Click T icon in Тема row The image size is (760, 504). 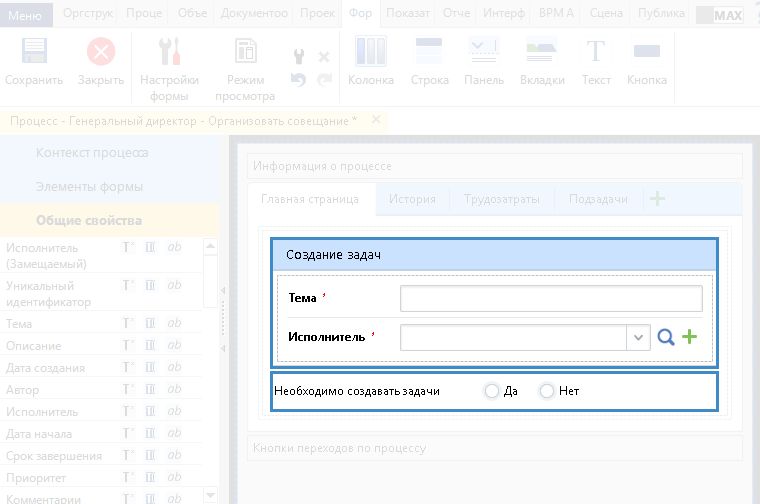[127, 323]
